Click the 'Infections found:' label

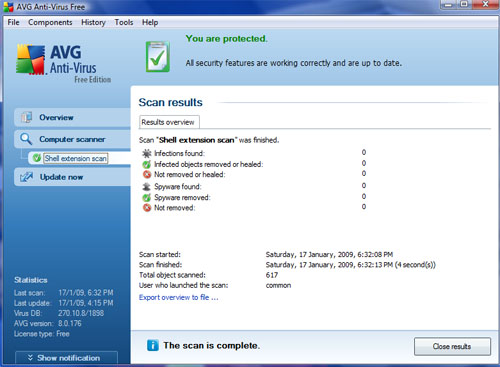179,153
